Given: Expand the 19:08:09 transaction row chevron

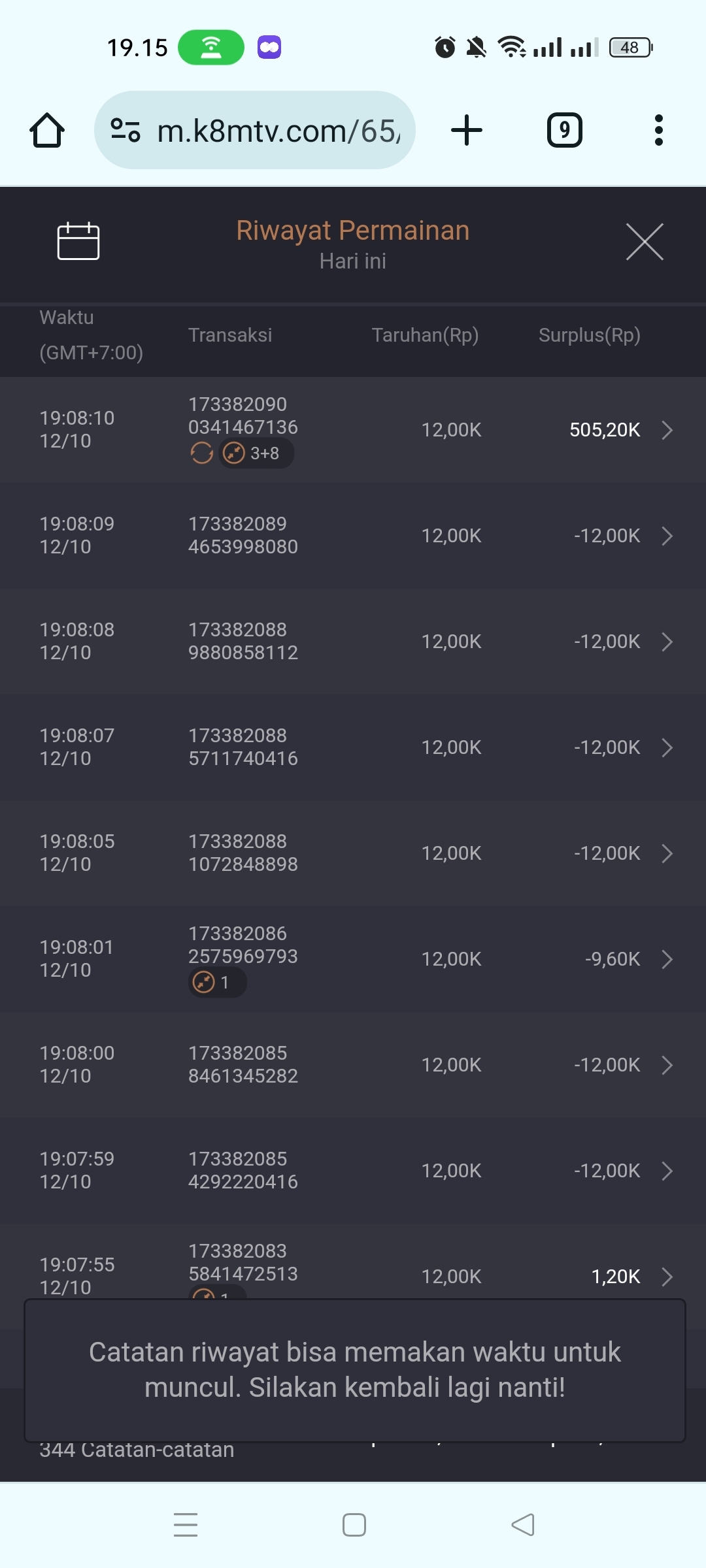Looking at the screenshot, I should click(x=667, y=536).
